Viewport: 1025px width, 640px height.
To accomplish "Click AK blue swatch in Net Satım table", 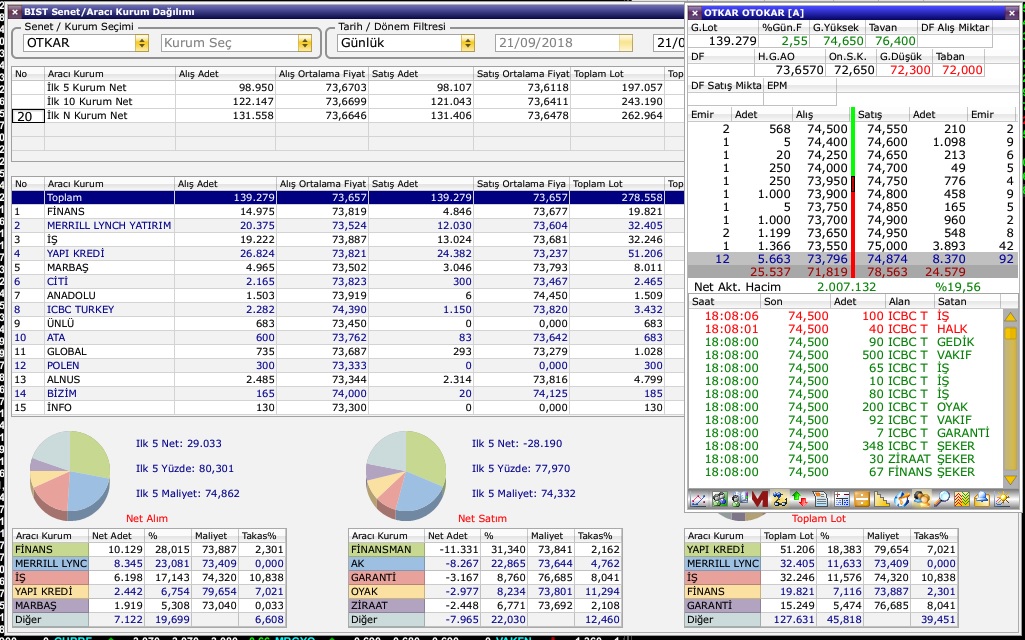I will point(386,564).
